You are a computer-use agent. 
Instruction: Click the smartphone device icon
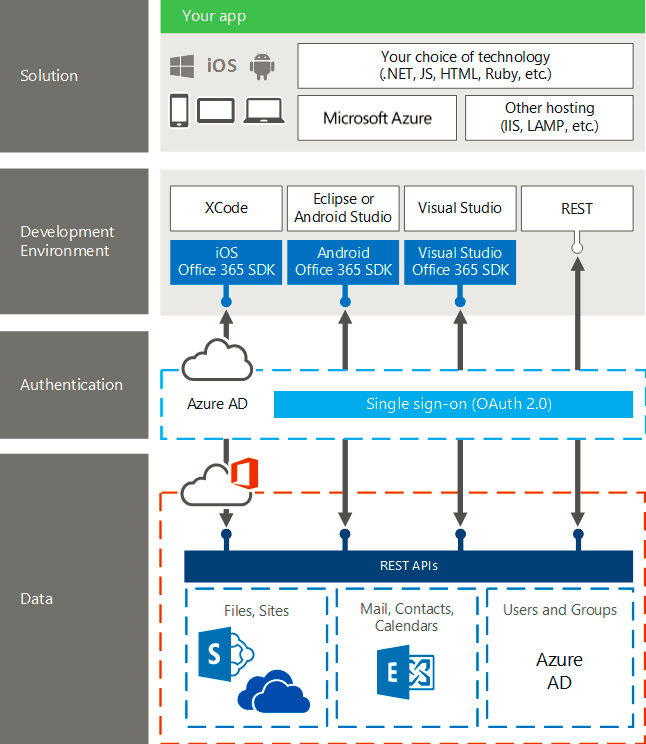tap(179, 111)
